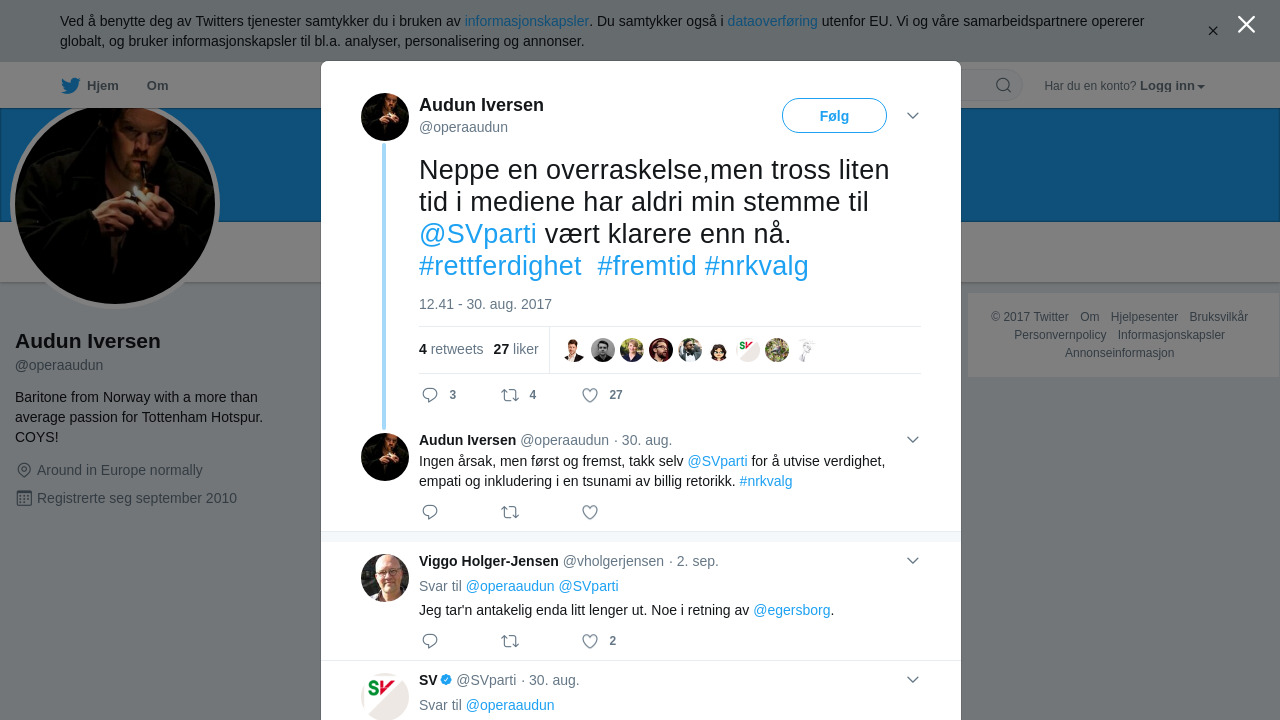Viewport: 1280px width, 720px height.
Task: Reply to Audun Iversen's main tweet
Action: point(430,395)
